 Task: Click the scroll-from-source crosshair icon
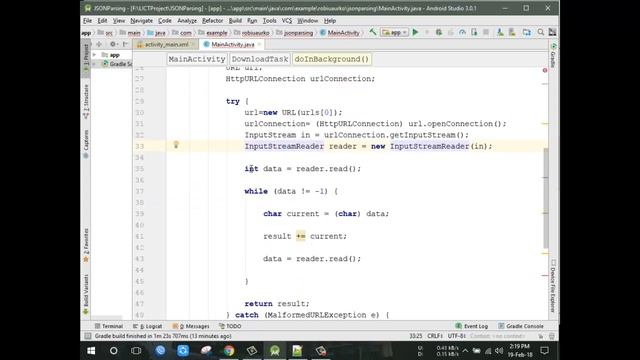point(99,44)
